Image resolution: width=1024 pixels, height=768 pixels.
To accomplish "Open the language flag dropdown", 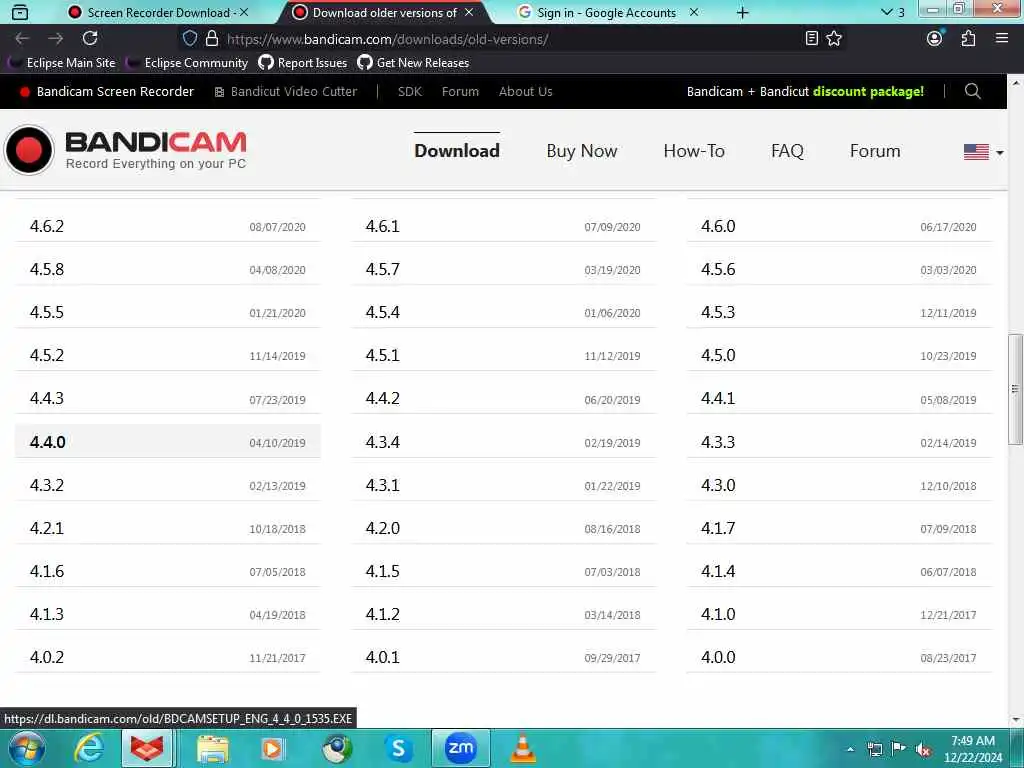I will 984,152.
